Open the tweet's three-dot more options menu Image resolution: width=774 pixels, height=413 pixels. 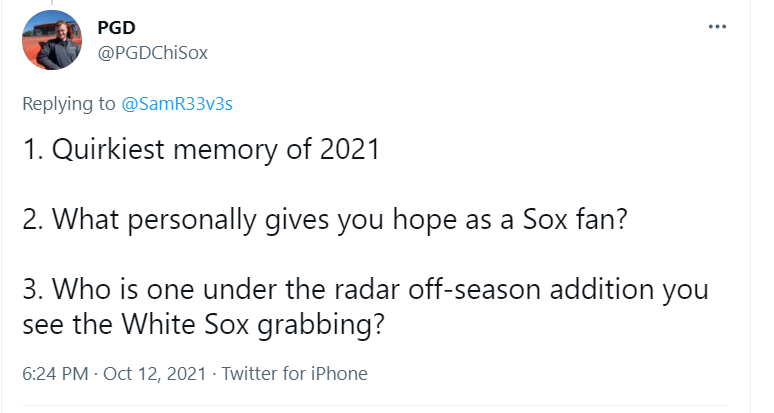(x=717, y=27)
